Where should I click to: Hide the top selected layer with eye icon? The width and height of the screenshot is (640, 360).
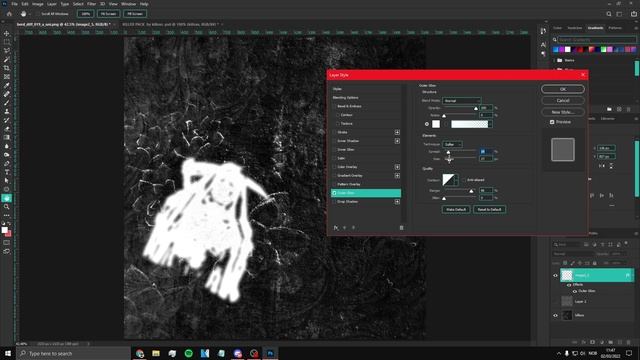point(555,276)
